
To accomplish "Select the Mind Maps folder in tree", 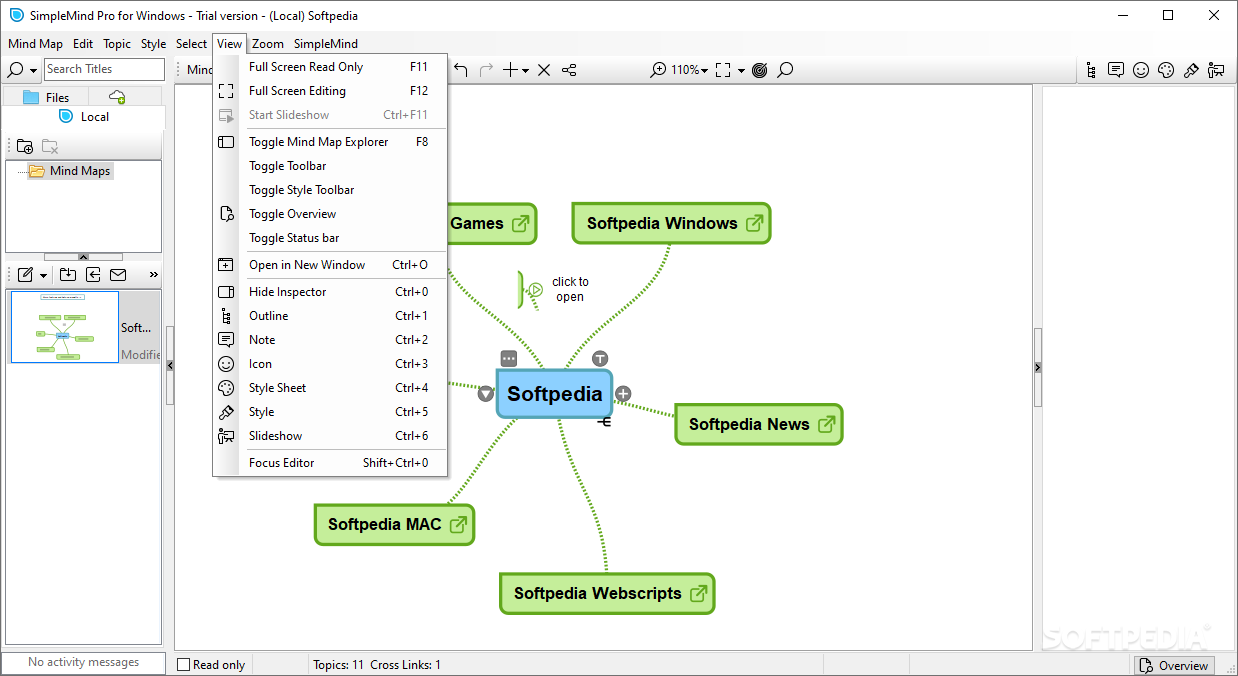I will tap(70, 171).
